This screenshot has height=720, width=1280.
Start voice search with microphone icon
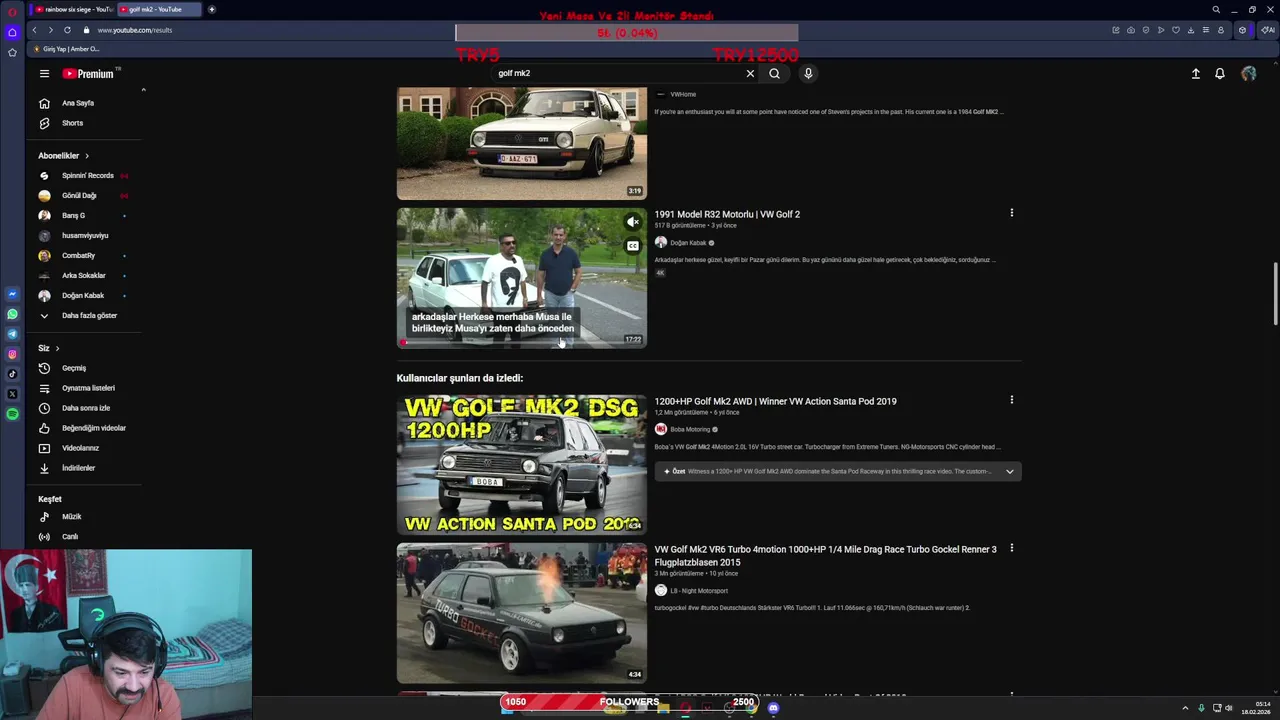pyautogui.click(x=808, y=73)
